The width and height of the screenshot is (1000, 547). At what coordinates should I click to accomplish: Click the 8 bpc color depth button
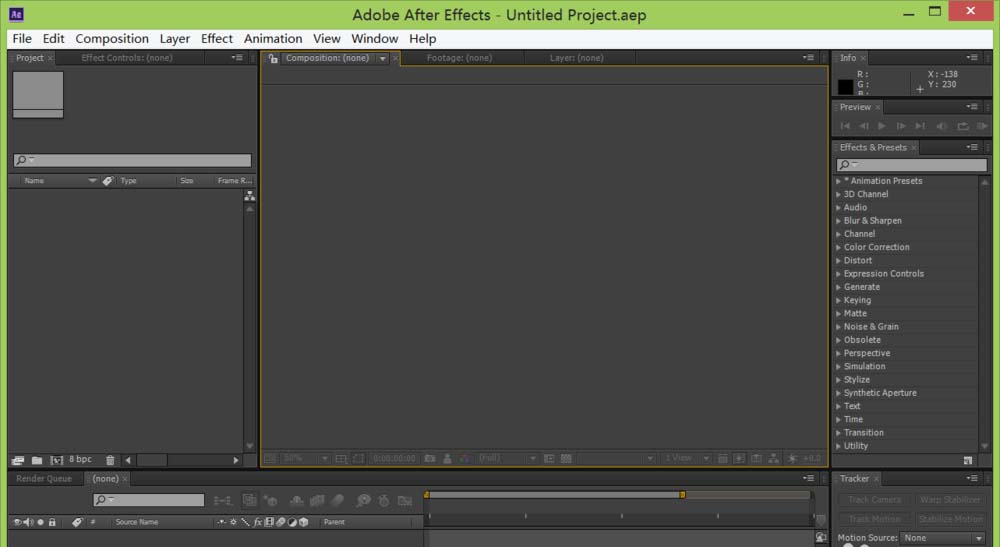pyautogui.click(x=80, y=460)
